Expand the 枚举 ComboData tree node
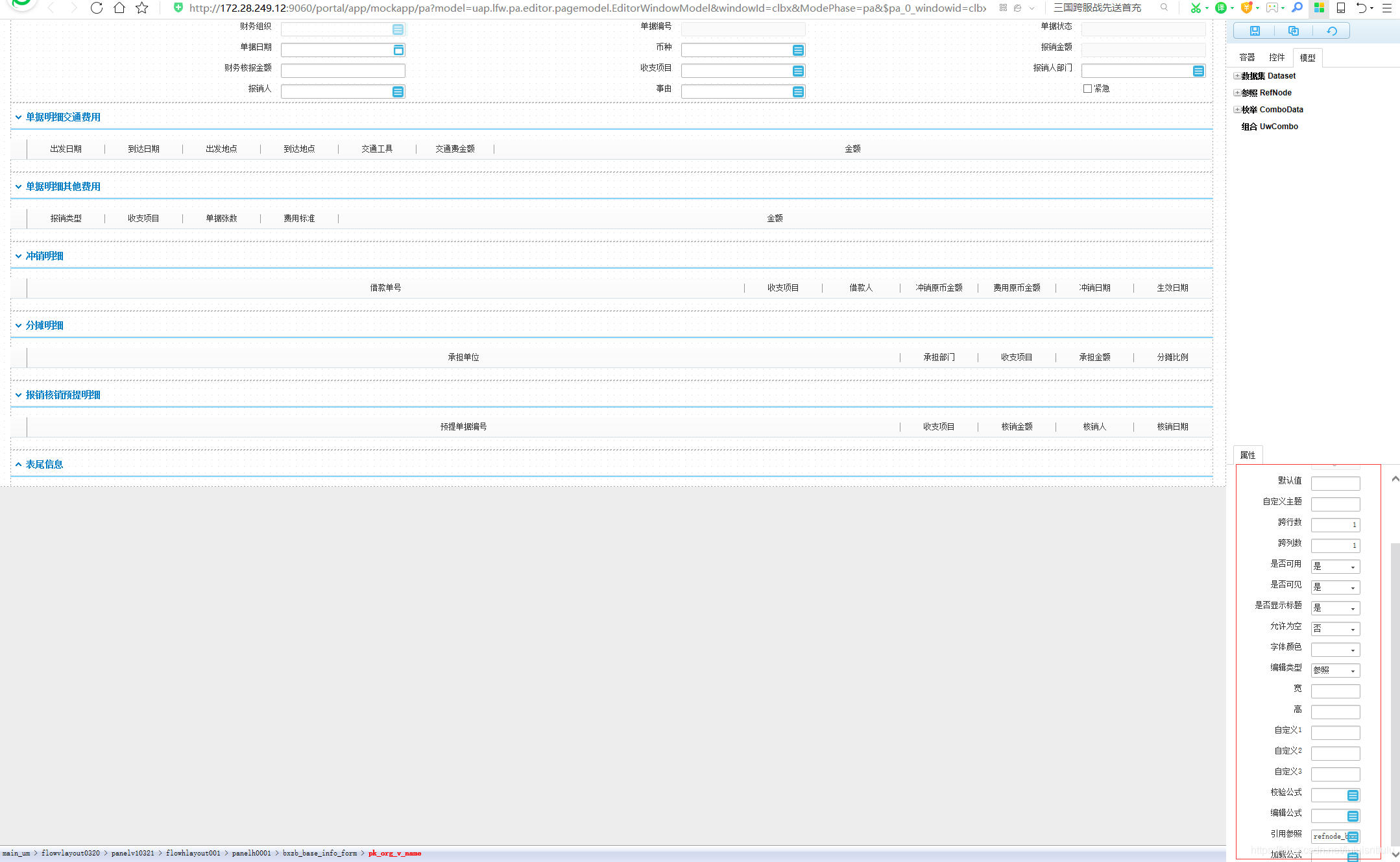The width and height of the screenshot is (1400, 862). coord(1237,110)
